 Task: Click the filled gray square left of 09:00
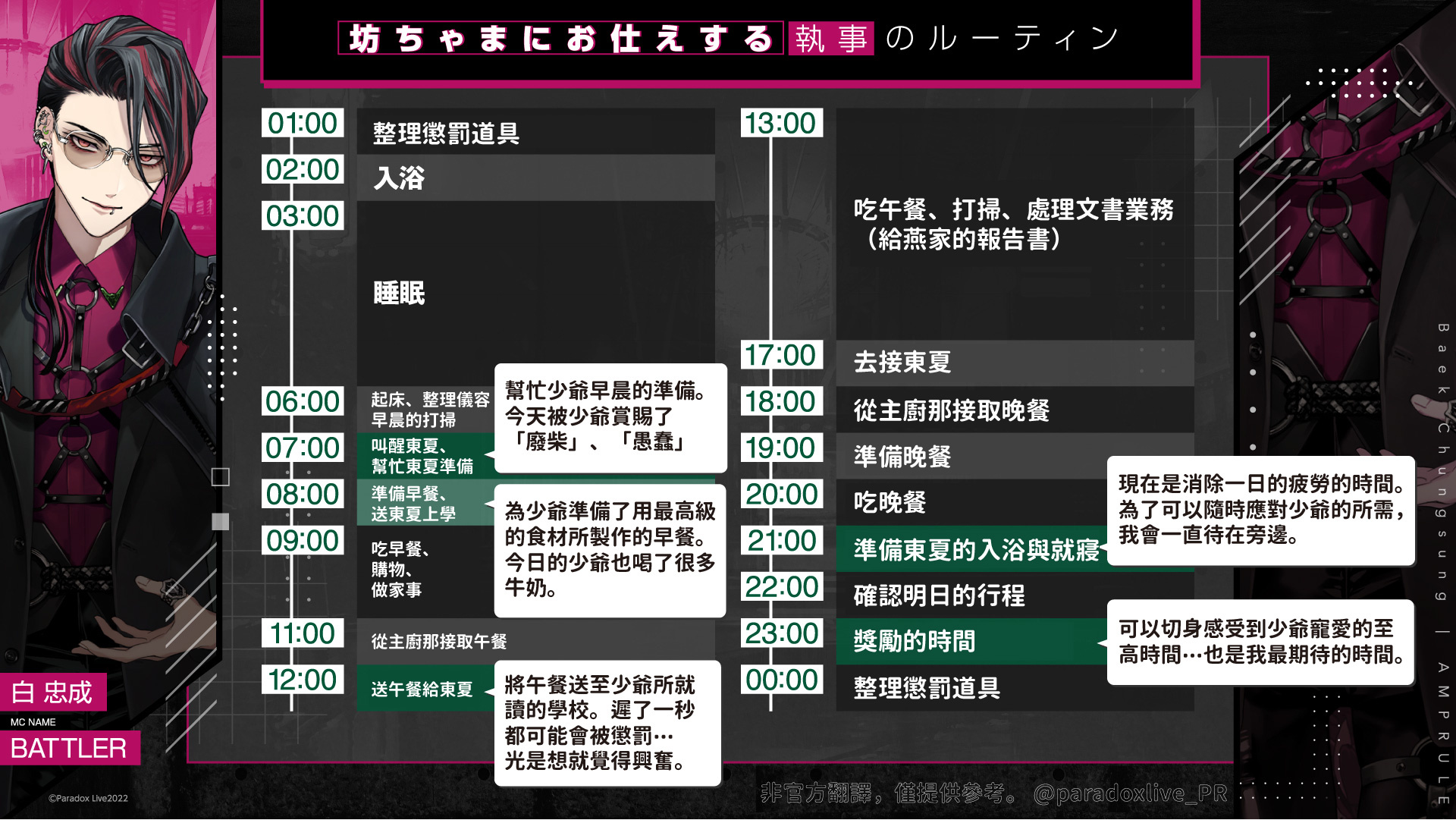pyautogui.click(x=221, y=521)
